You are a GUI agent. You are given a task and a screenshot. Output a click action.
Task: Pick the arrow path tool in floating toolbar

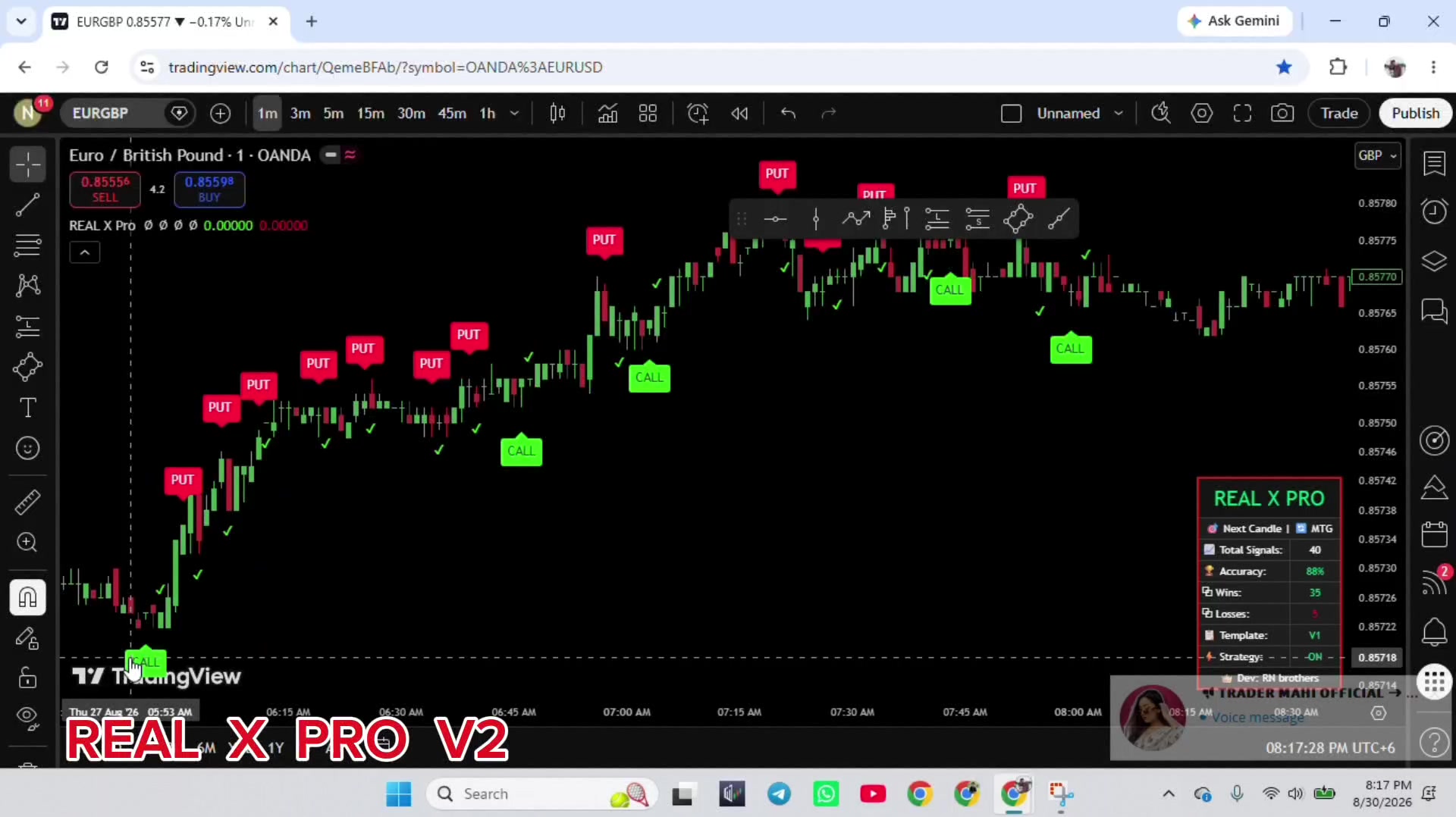(856, 219)
